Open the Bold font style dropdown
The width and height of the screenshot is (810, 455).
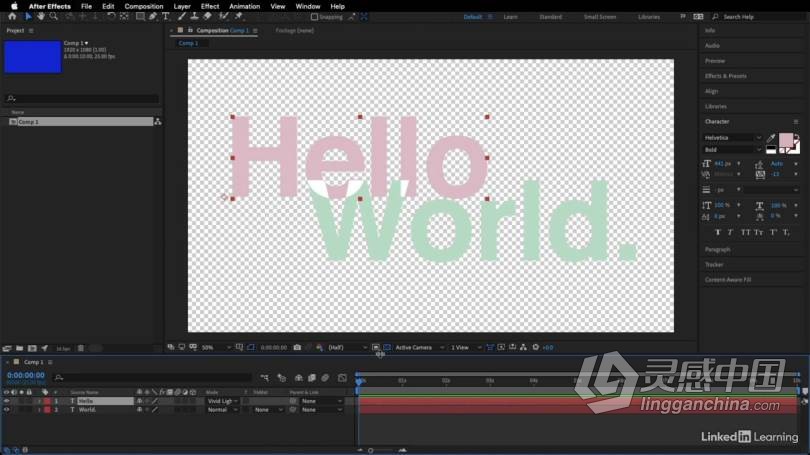(x=733, y=150)
